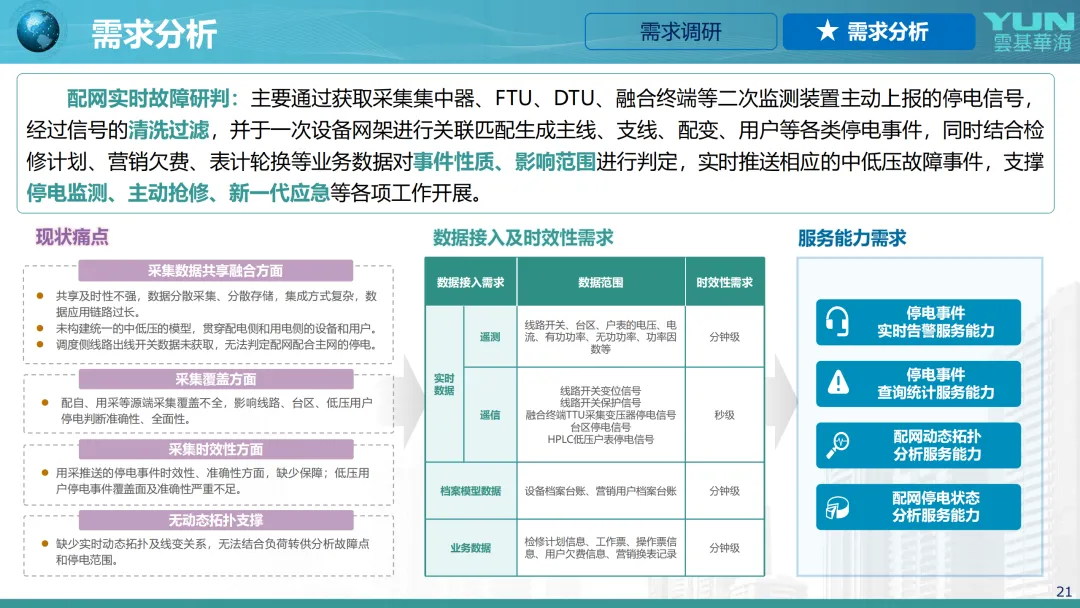Click the highlighted 清洗过滤 text
1080x608 pixels.
tap(169, 130)
